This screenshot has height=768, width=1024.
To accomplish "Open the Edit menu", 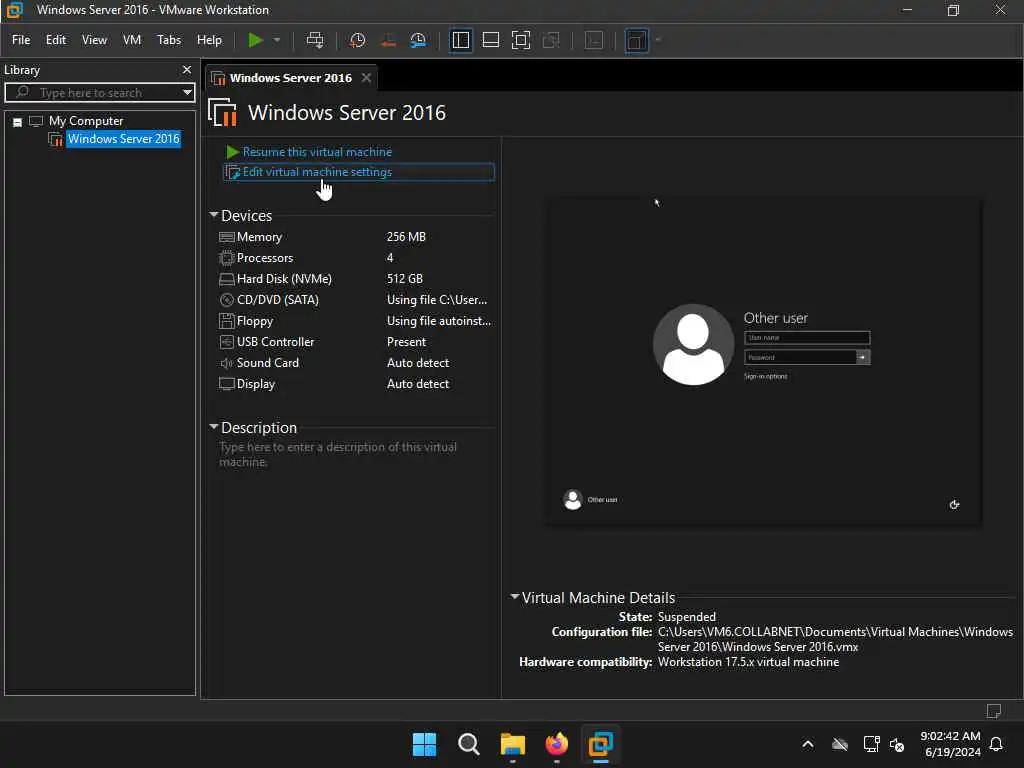I will (x=56, y=40).
